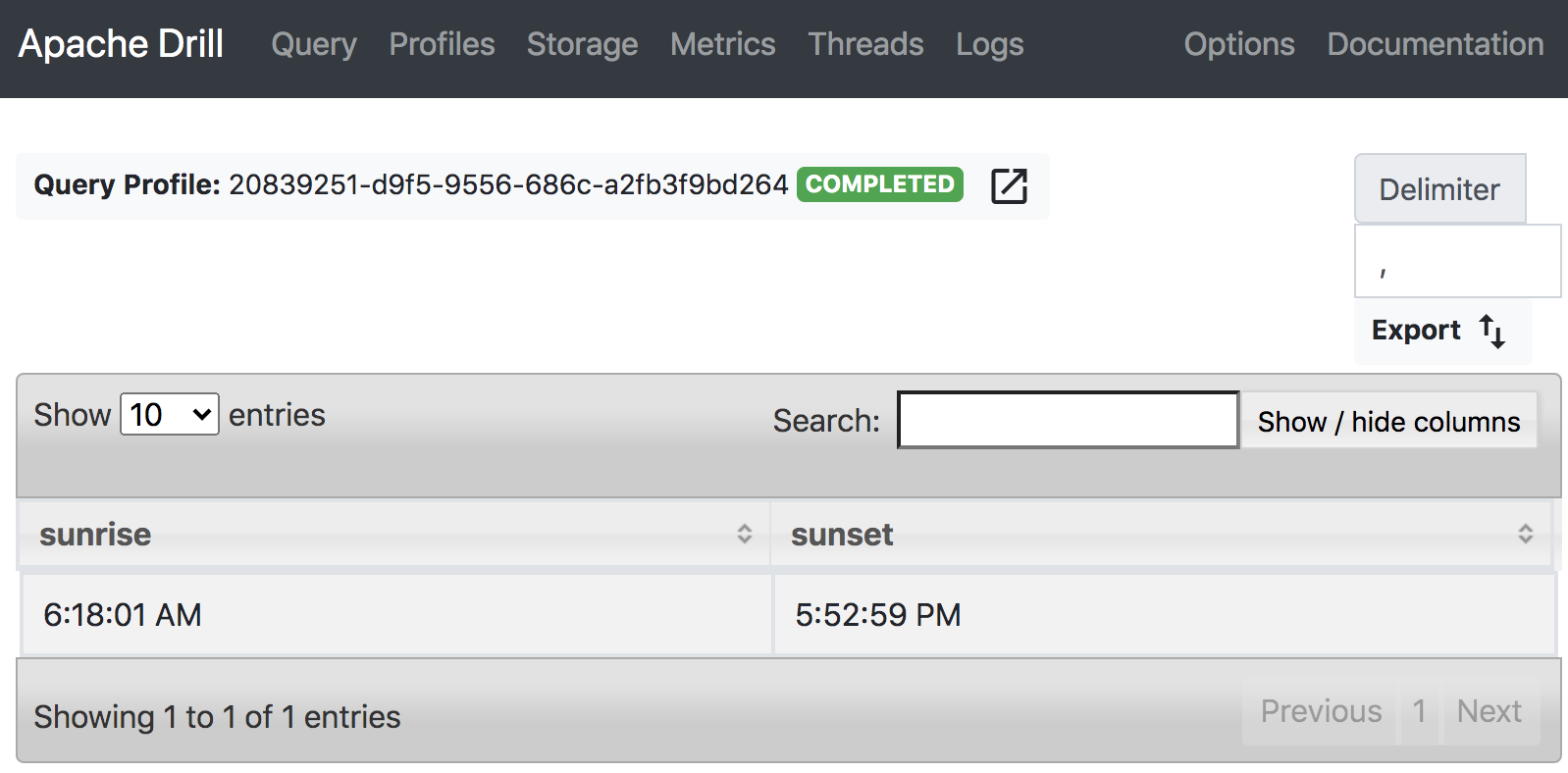The height and width of the screenshot is (773, 1568).
Task: Click the sunrise column header
Action: [x=393, y=534]
